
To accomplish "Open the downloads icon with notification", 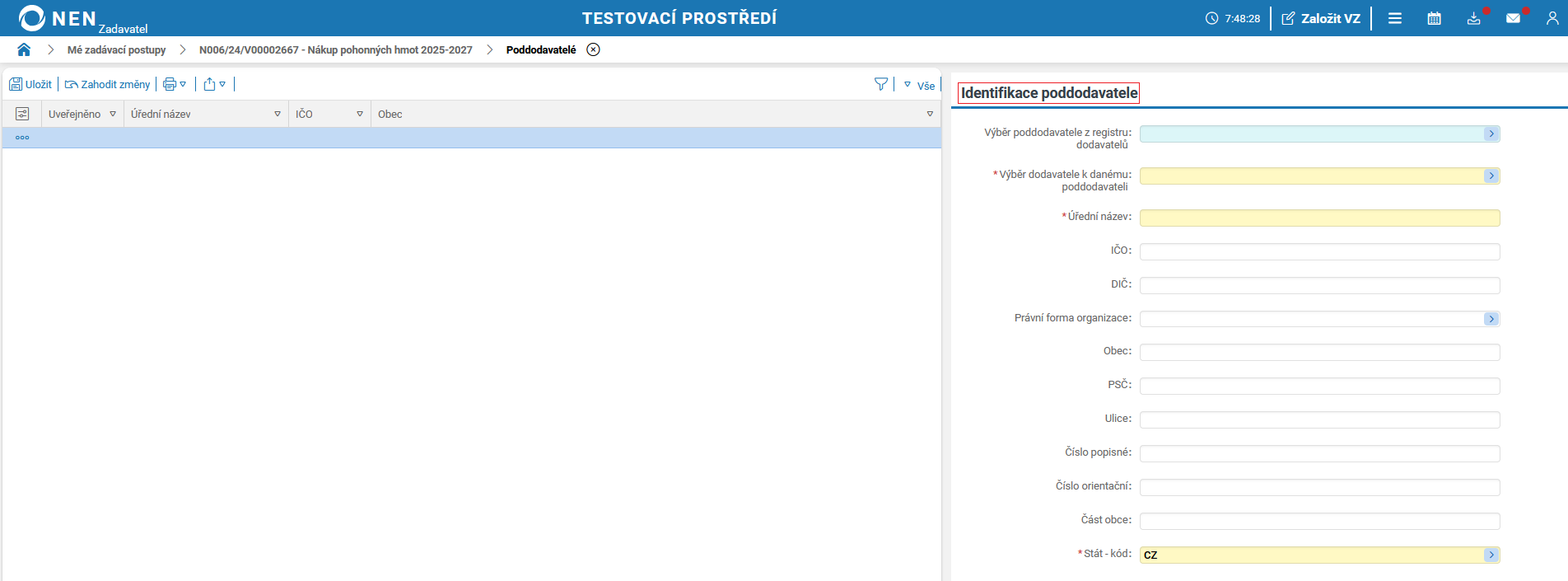I will point(1474,18).
